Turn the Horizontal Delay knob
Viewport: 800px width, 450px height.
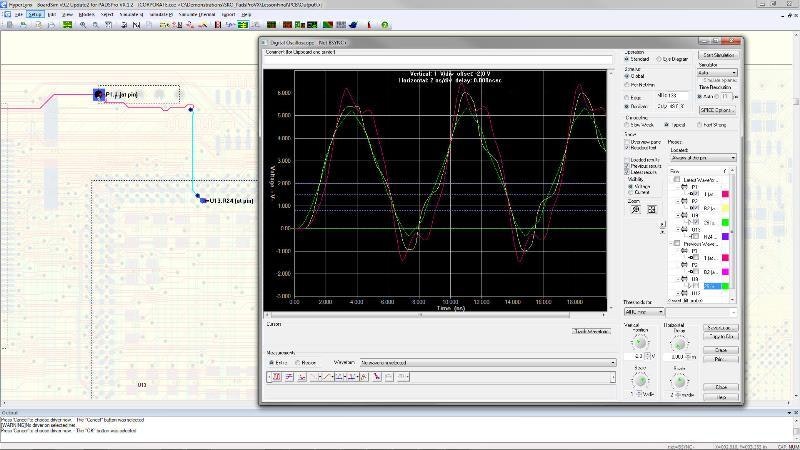pyautogui.click(x=679, y=344)
